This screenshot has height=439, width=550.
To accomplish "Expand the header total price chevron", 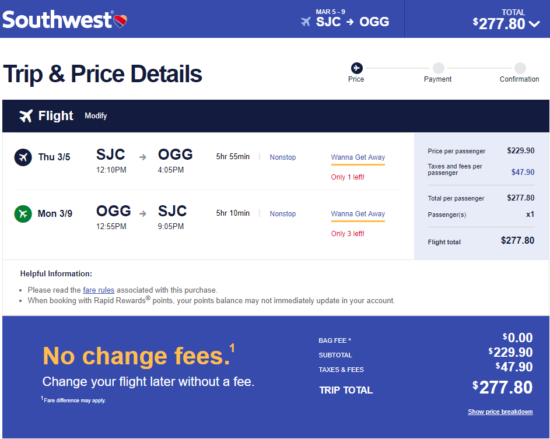I will pyautogui.click(x=535, y=24).
